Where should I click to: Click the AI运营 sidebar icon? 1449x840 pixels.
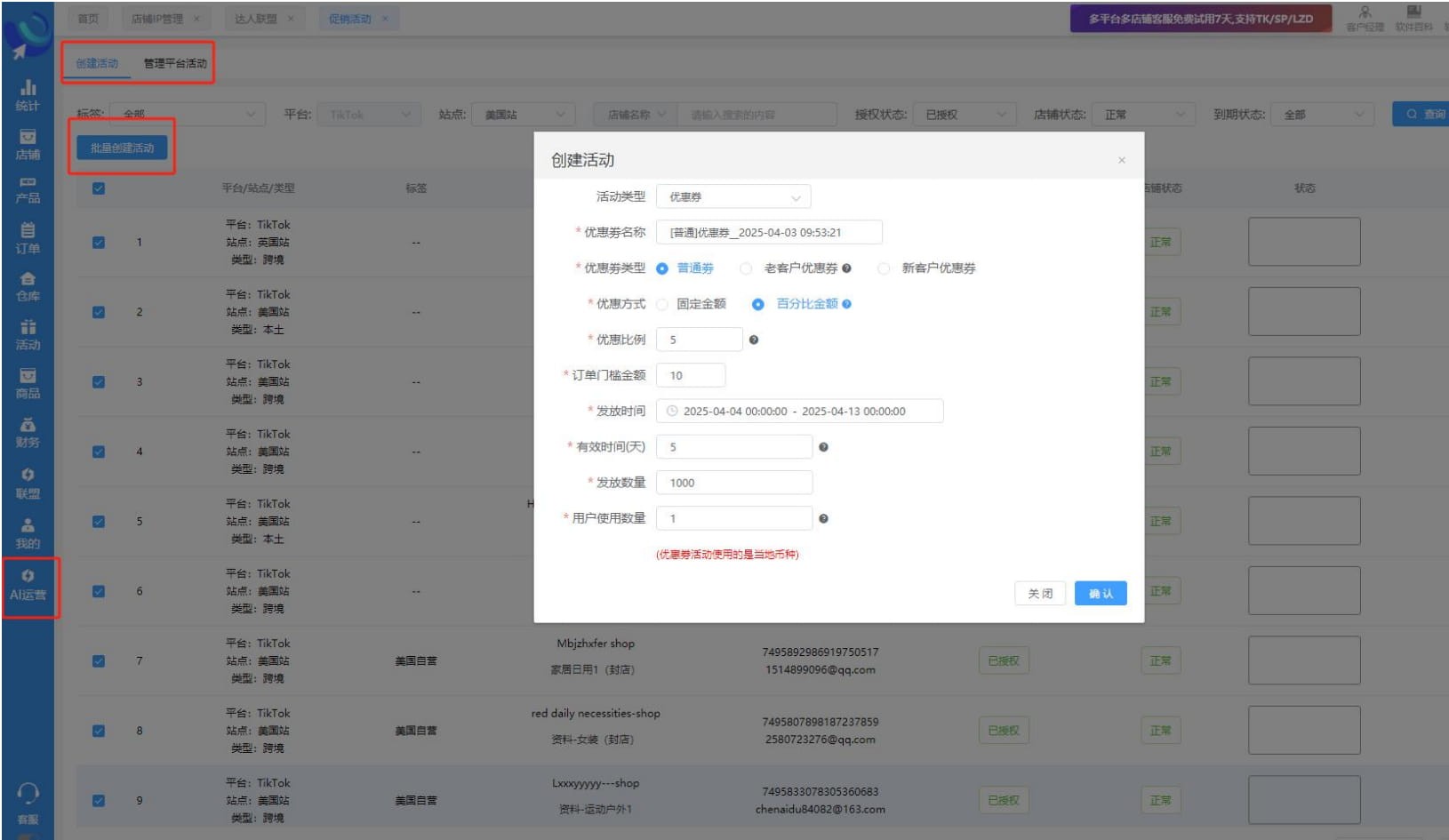(x=28, y=585)
